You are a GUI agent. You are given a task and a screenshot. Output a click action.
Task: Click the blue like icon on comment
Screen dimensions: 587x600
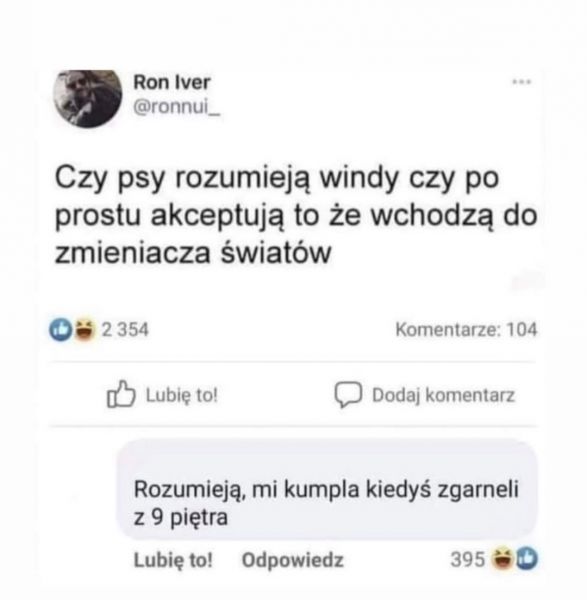[527, 559]
